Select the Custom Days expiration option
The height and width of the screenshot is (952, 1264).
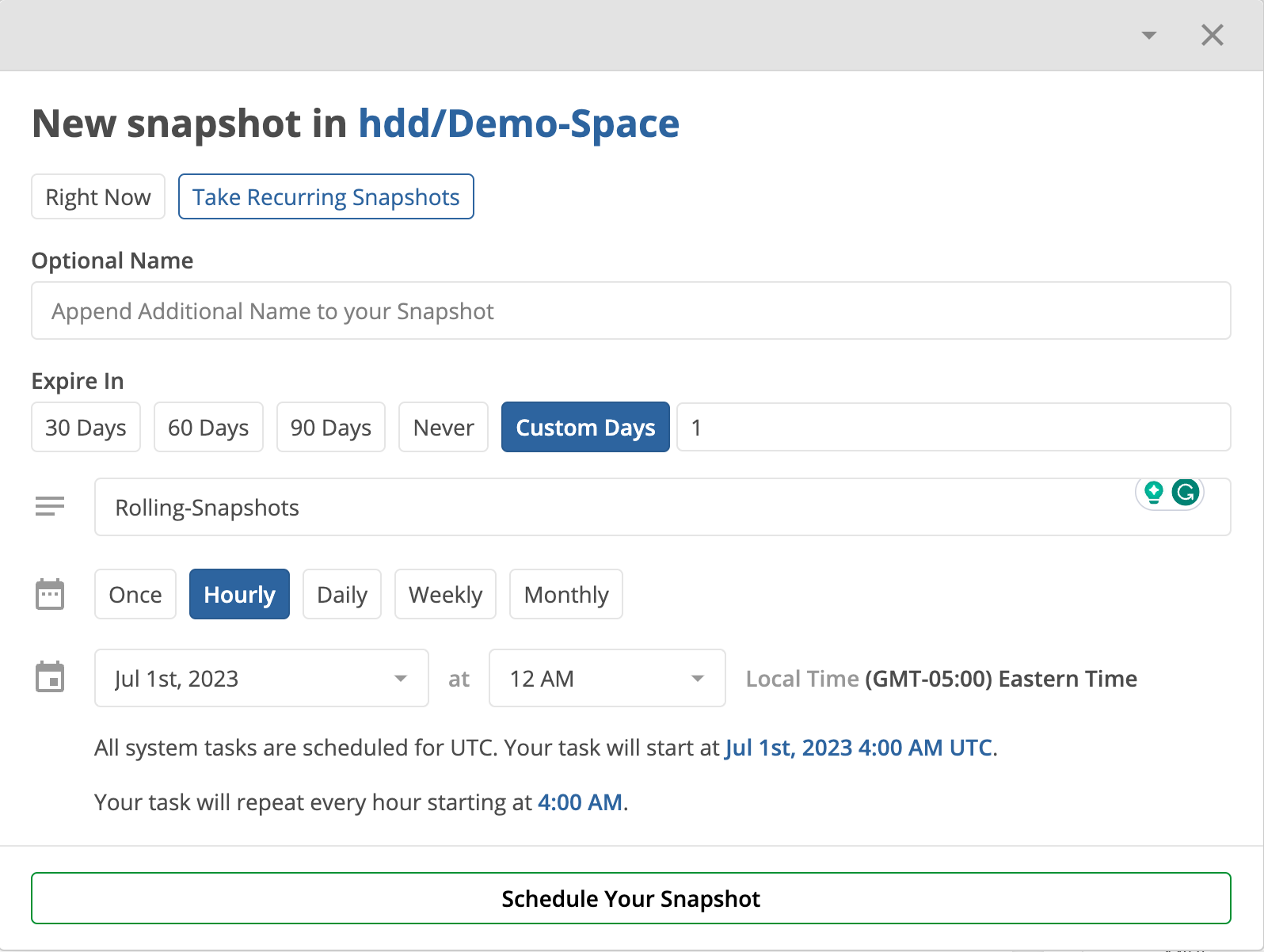click(x=585, y=427)
